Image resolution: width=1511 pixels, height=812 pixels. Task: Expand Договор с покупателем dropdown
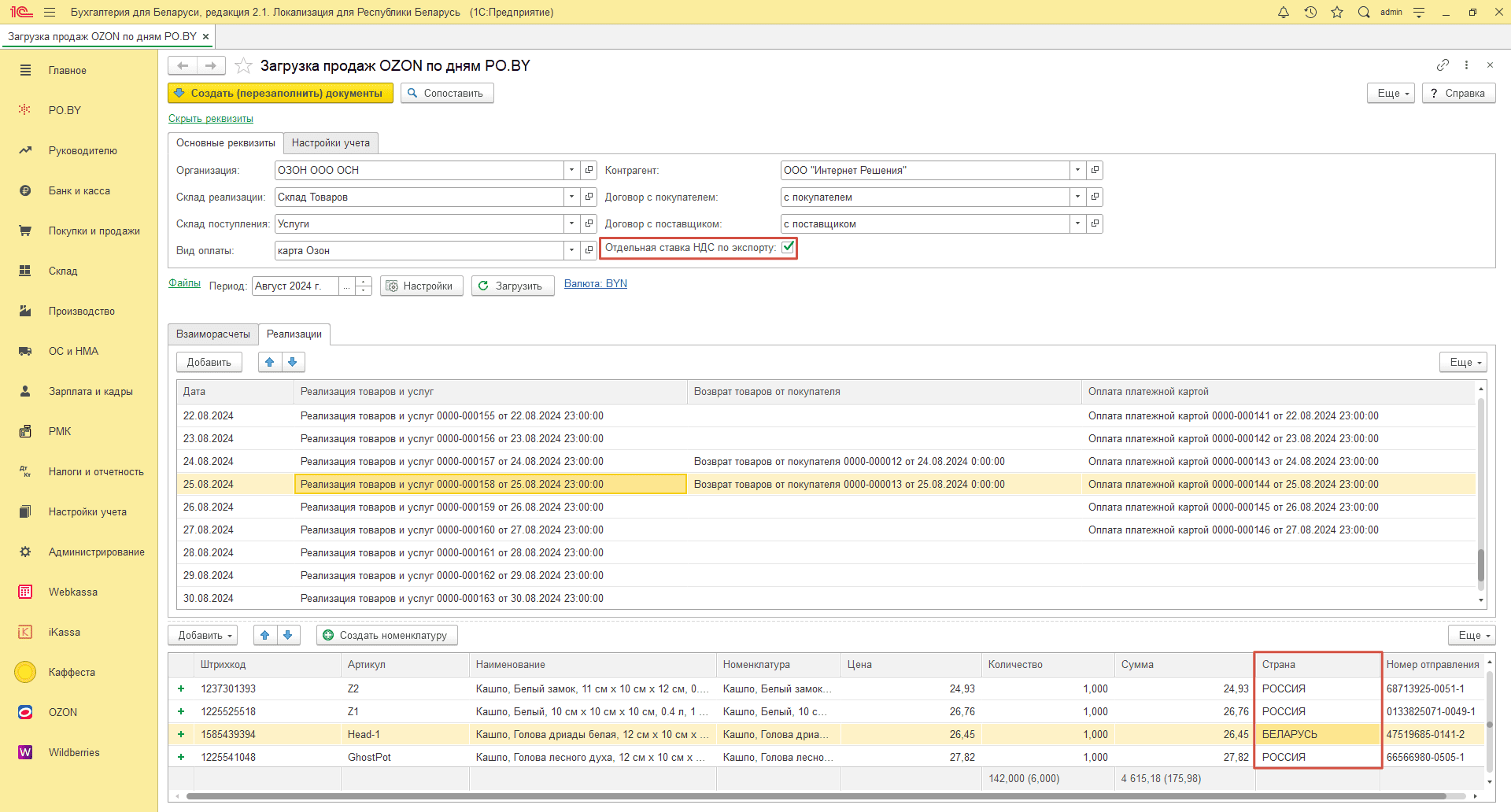(x=1078, y=197)
